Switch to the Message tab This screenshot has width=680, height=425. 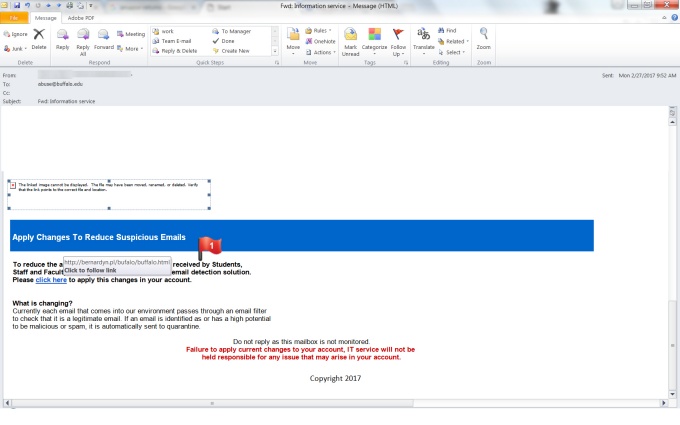(x=46, y=18)
